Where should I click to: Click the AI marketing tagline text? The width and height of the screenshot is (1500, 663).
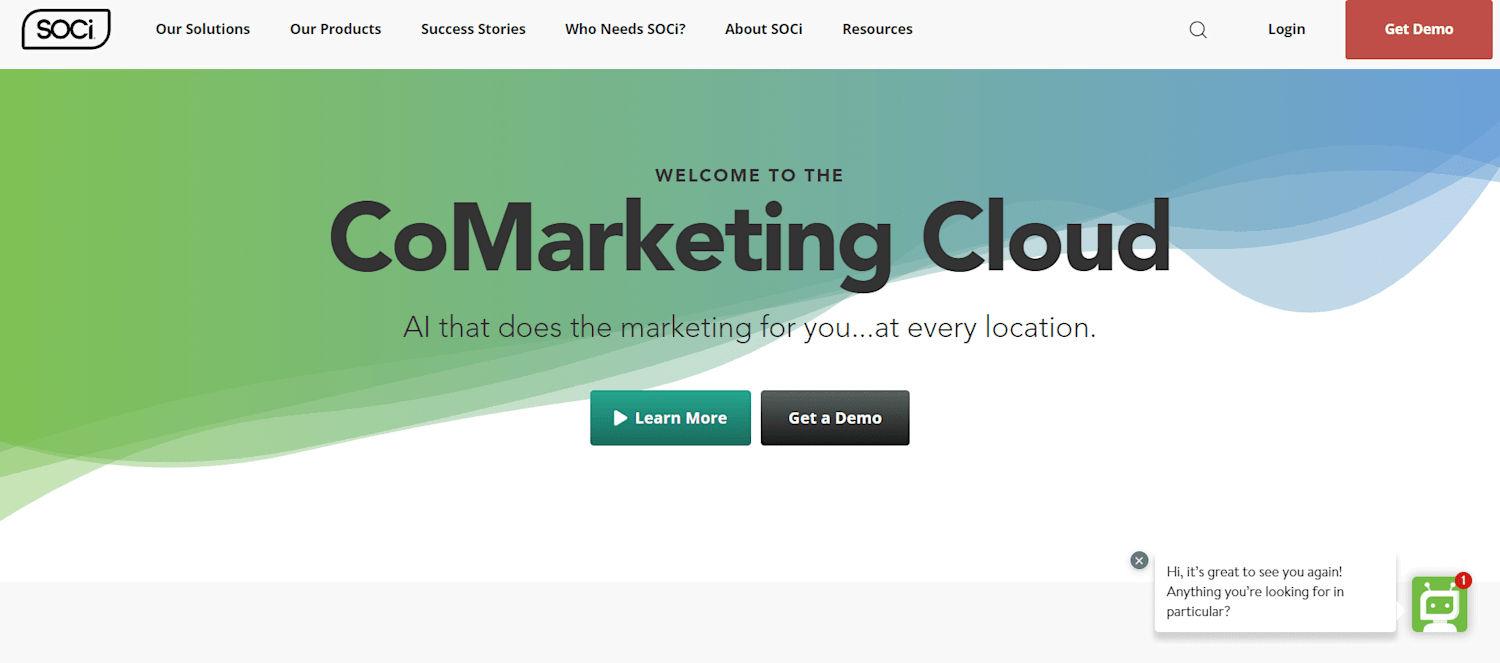click(750, 327)
